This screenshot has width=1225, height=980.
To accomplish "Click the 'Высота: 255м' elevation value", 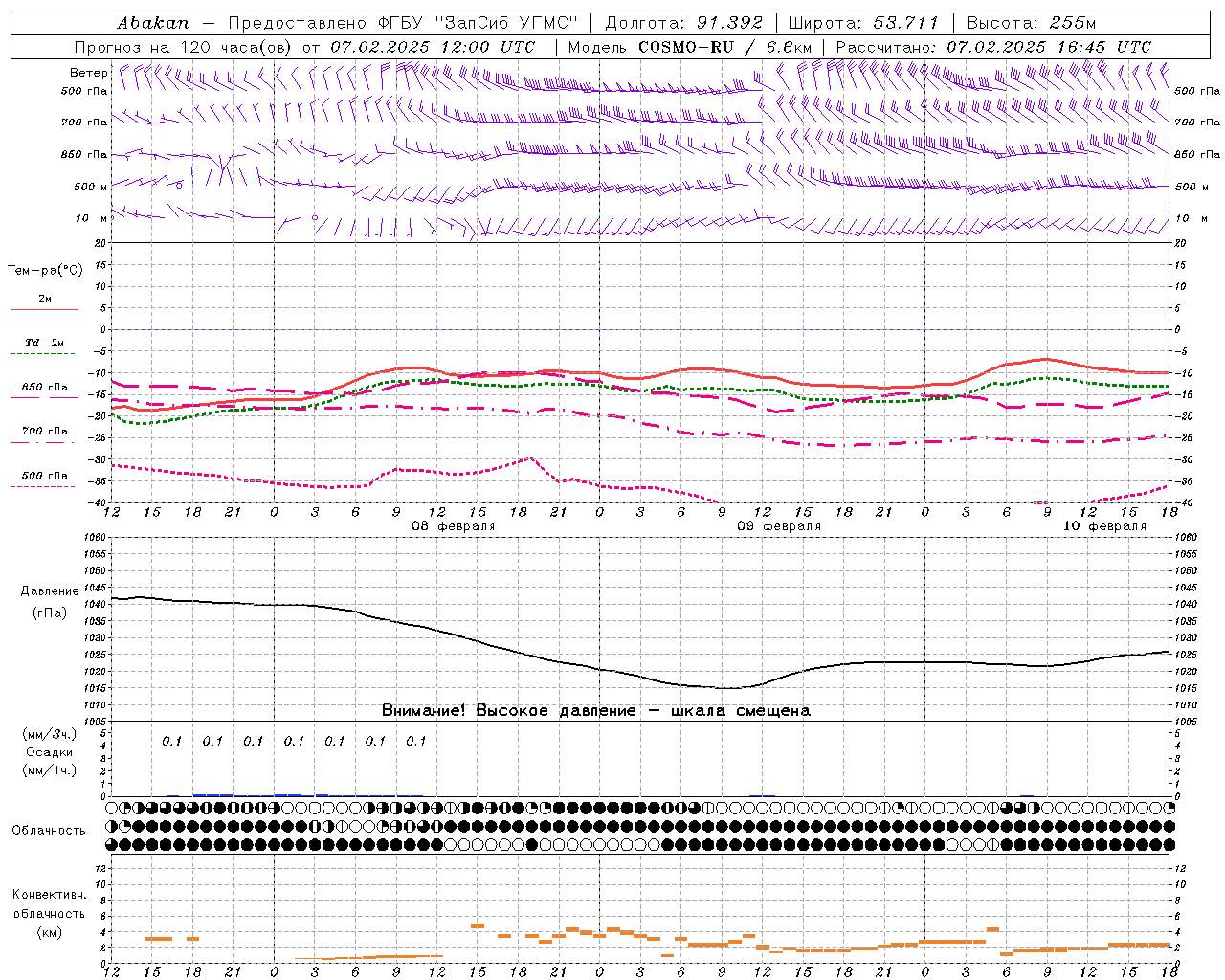I will [x=1031, y=23].
